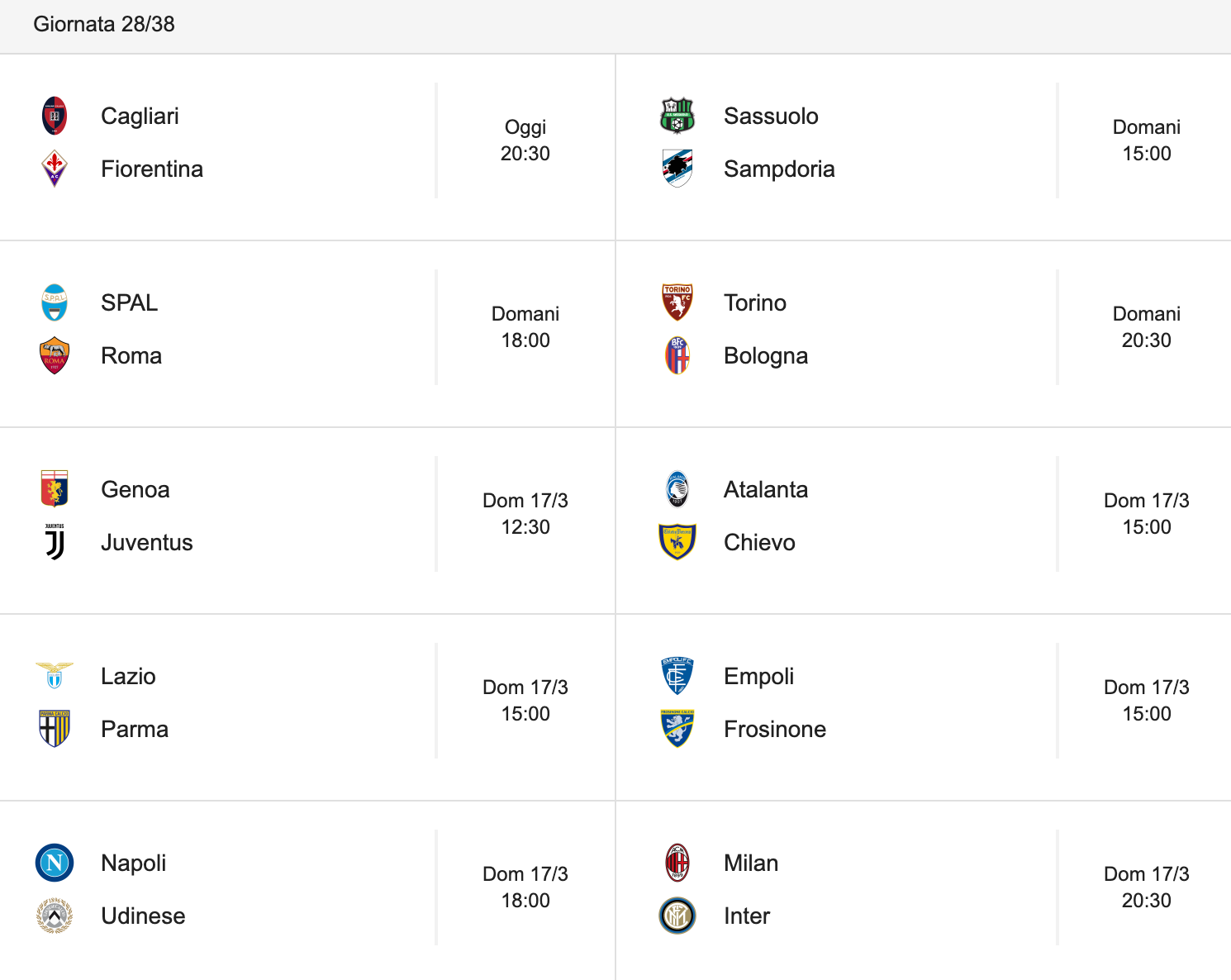
Task: Click the Empoli blue crest
Action: pyautogui.click(x=677, y=676)
